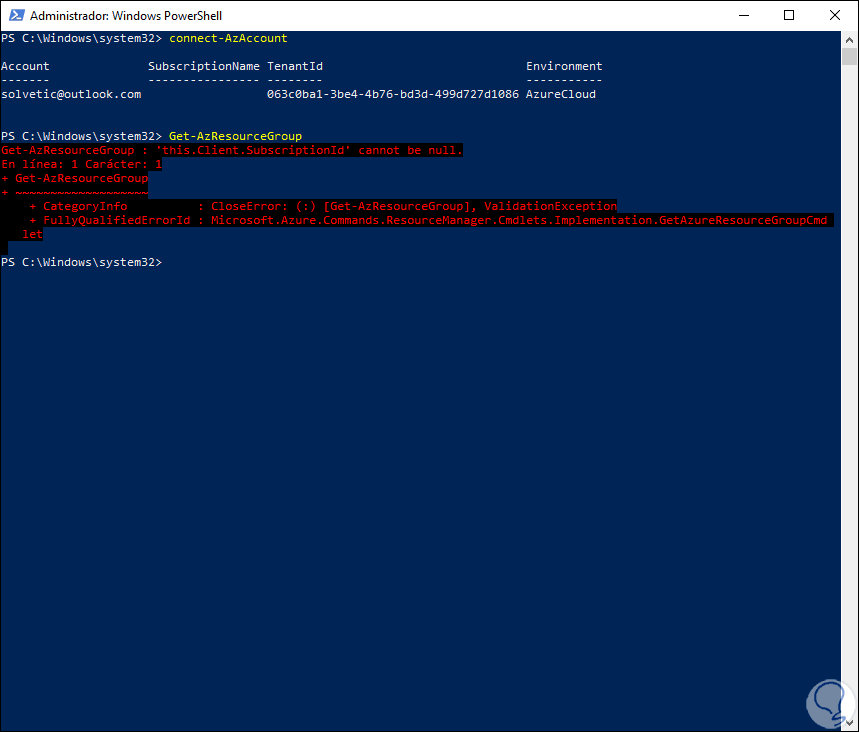The image size is (859, 732).
Task: Click the solvetic@outlook.com account value
Action: [x=71, y=94]
